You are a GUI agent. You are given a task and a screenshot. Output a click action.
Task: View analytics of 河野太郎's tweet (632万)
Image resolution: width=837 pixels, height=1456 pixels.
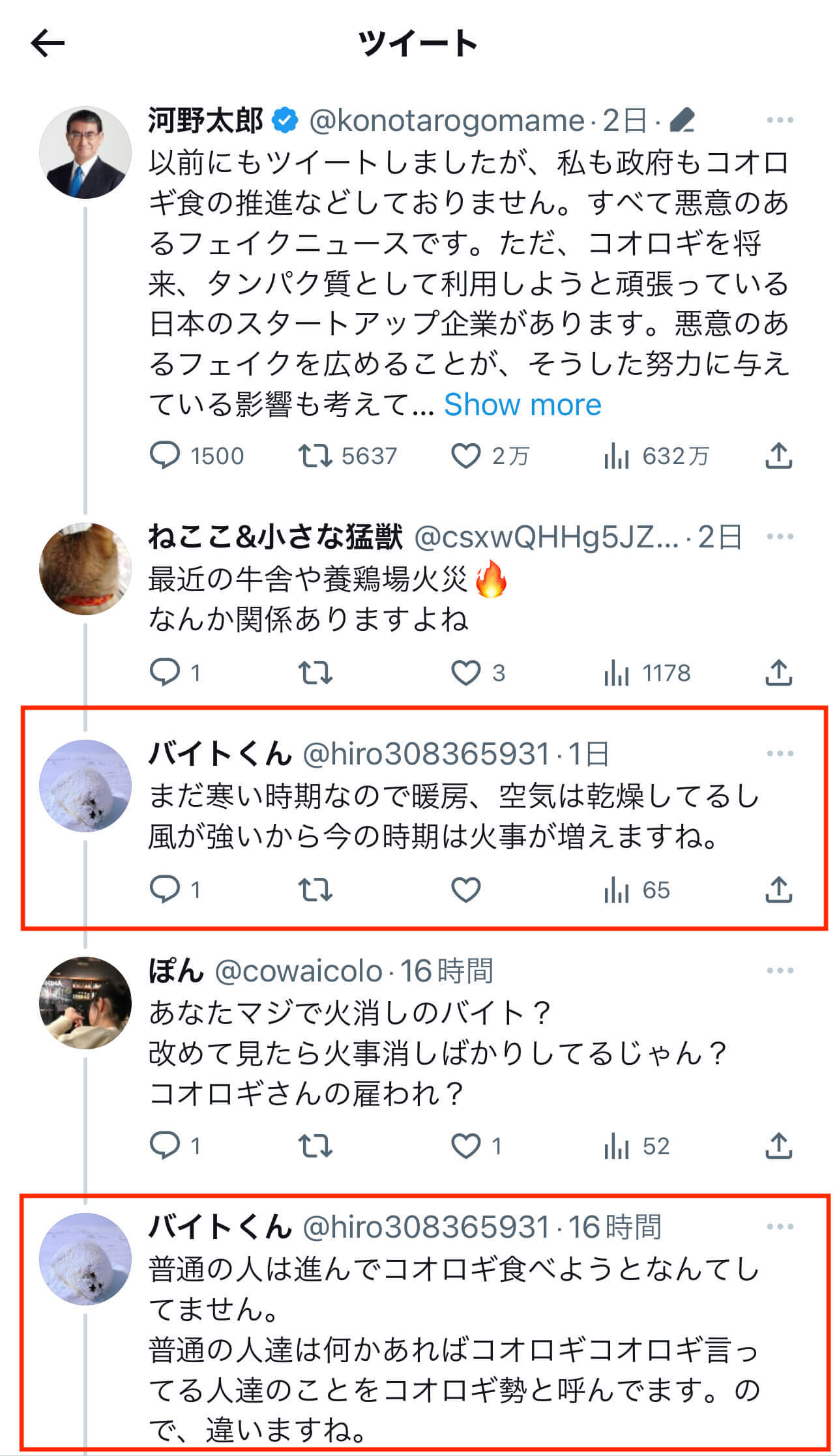click(x=616, y=456)
